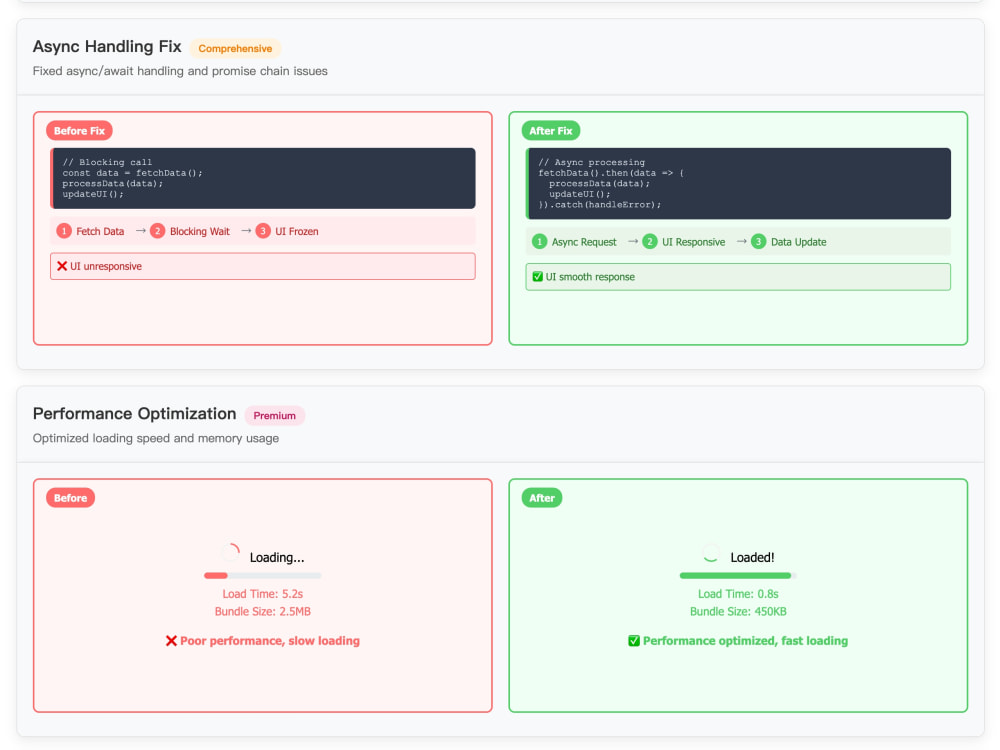Click the red Loading spinner
Viewport: 1000px width, 750px height.
(x=230, y=552)
